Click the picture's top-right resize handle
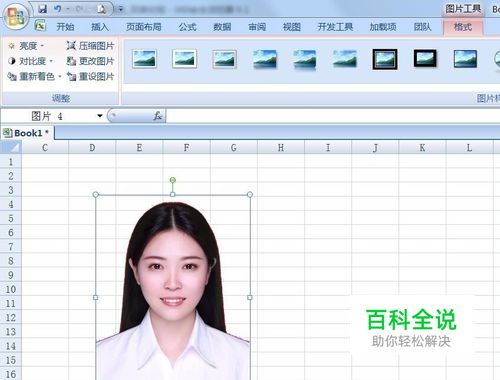Viewport: 500px width, 380px height. click(250, 194)
